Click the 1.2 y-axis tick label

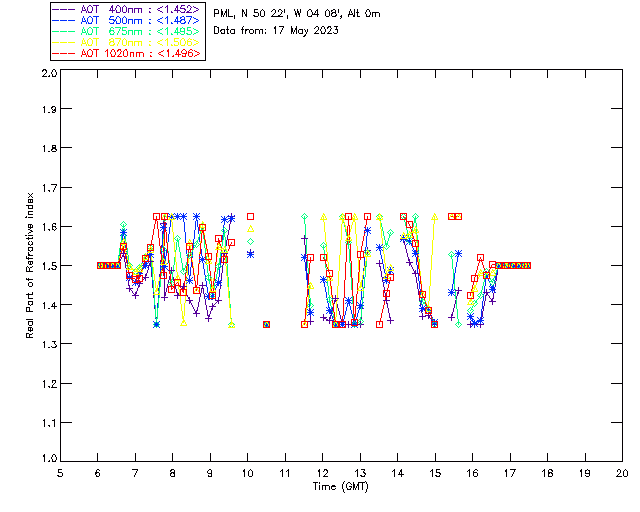[x=49, y=384]
